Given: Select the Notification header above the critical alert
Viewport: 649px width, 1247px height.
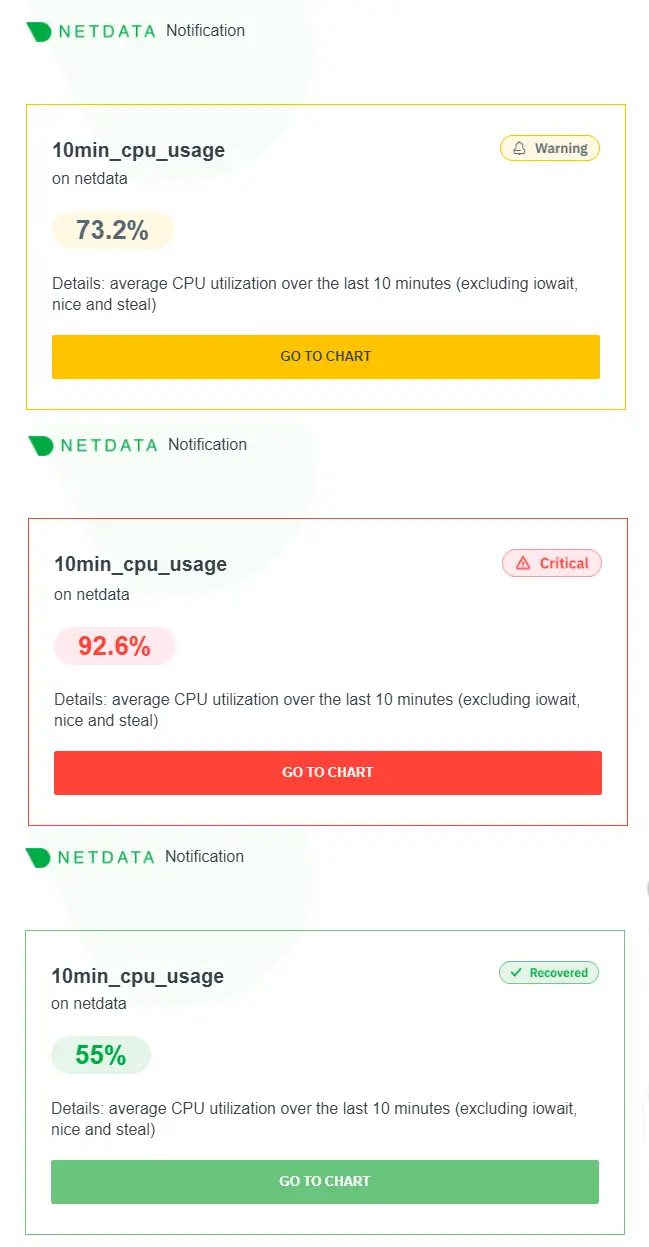Looking at the screenshot, I should [x=207, y=445].
